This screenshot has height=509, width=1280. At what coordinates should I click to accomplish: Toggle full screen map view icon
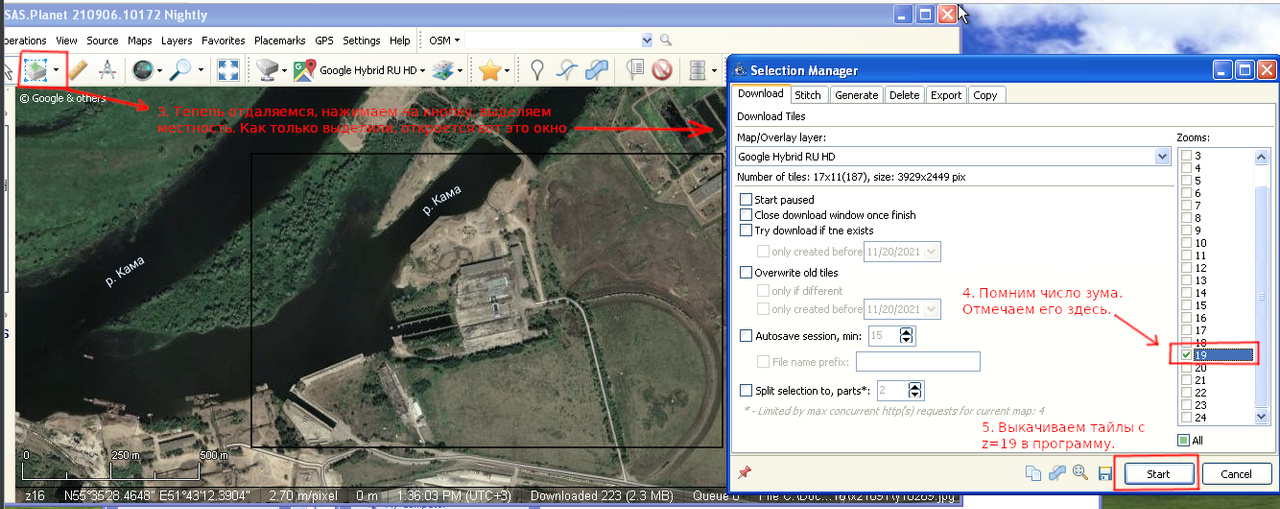228,70
